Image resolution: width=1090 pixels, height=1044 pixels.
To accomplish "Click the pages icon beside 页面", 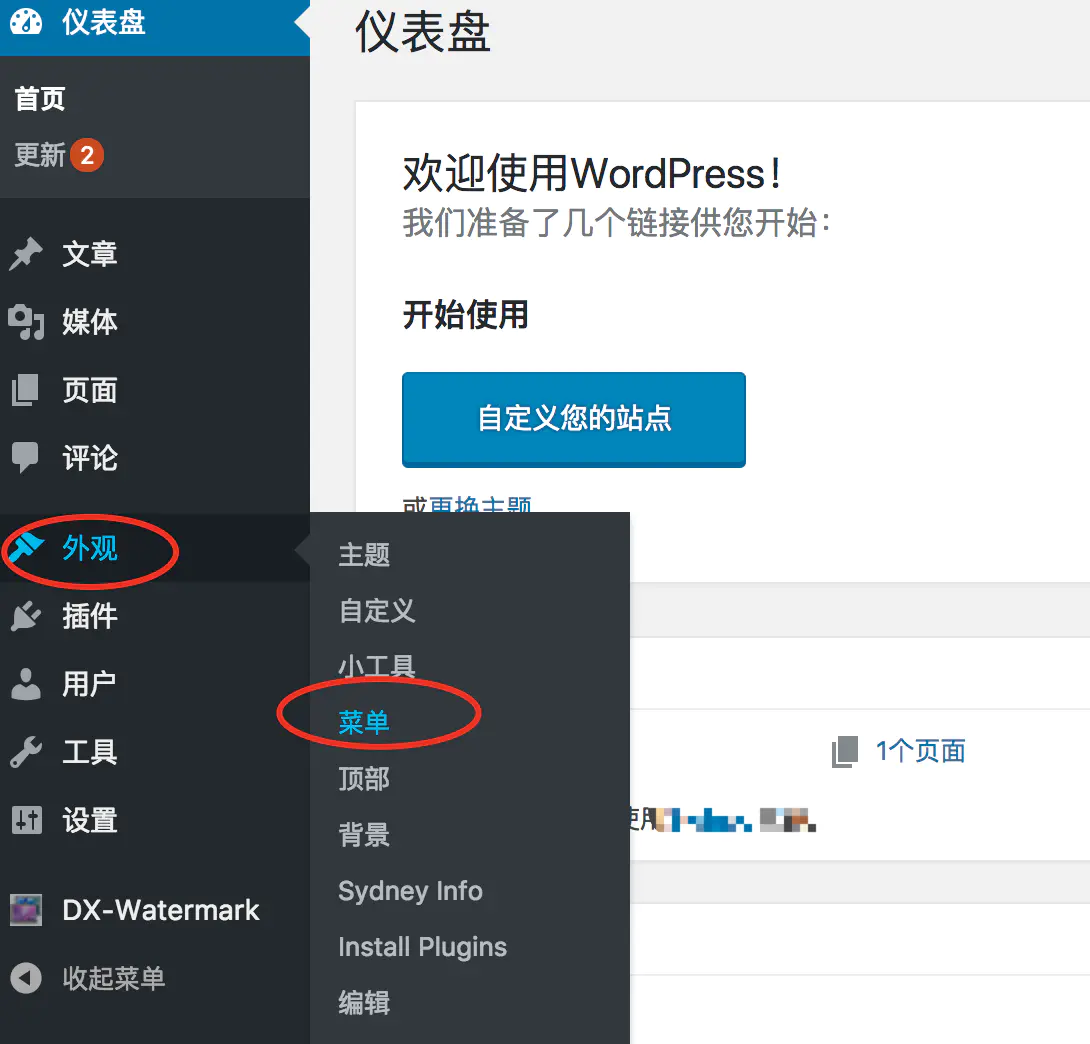I will pos(26,389).
